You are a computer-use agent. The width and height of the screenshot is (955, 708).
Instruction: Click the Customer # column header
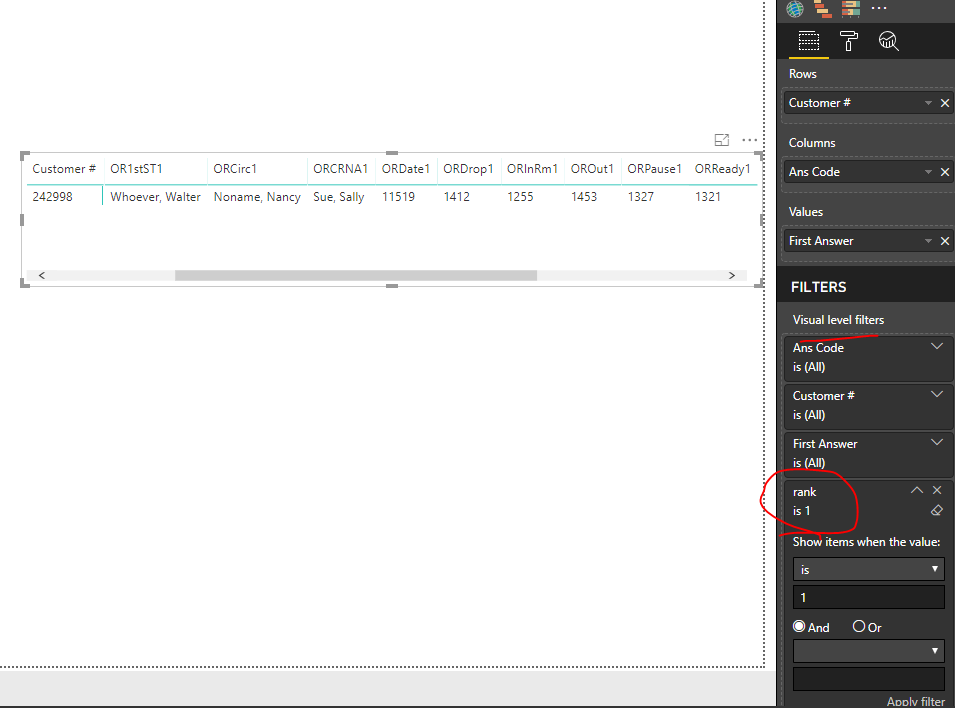point(64,169)
